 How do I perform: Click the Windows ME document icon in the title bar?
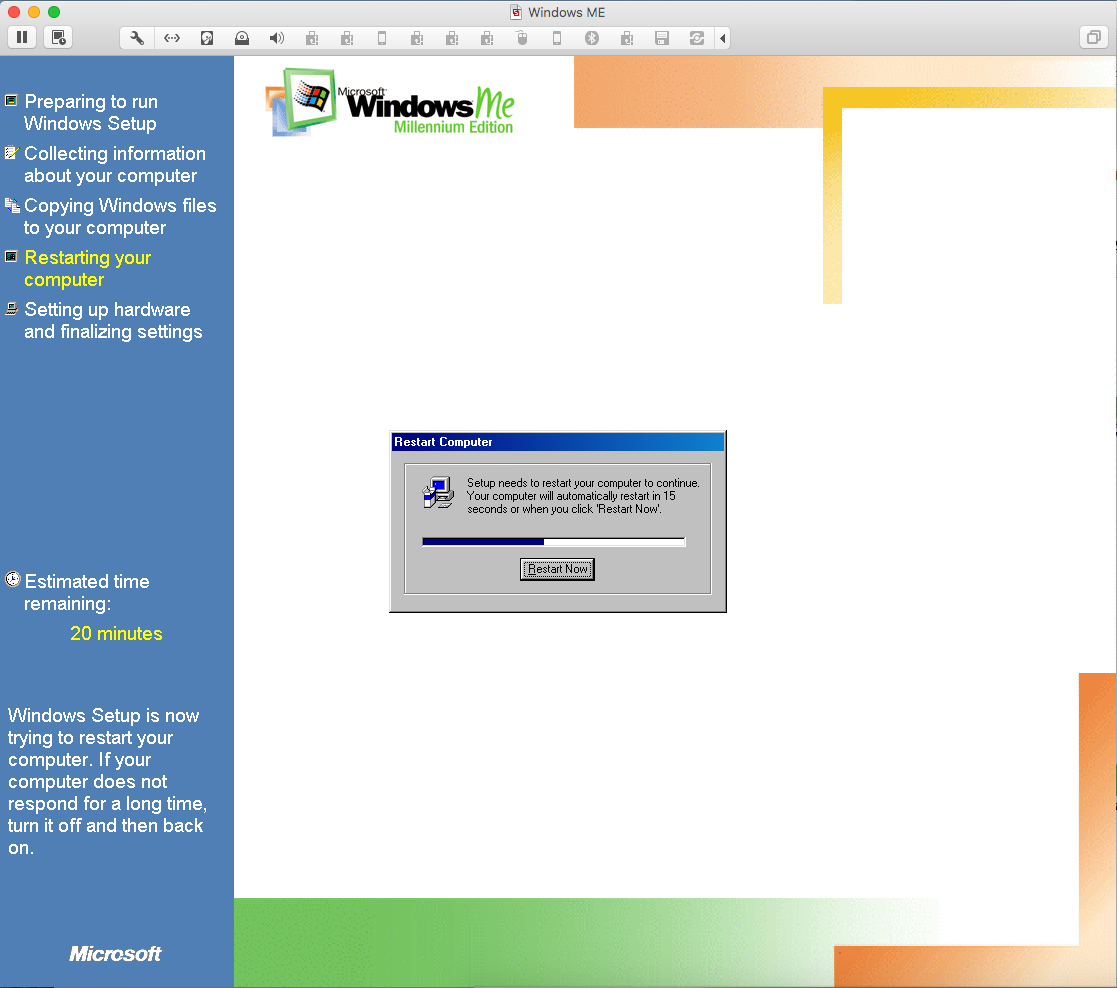516,12
